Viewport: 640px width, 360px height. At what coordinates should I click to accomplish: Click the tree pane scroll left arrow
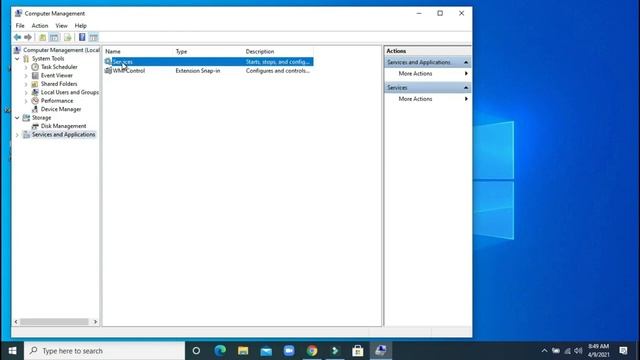(16, 322)
